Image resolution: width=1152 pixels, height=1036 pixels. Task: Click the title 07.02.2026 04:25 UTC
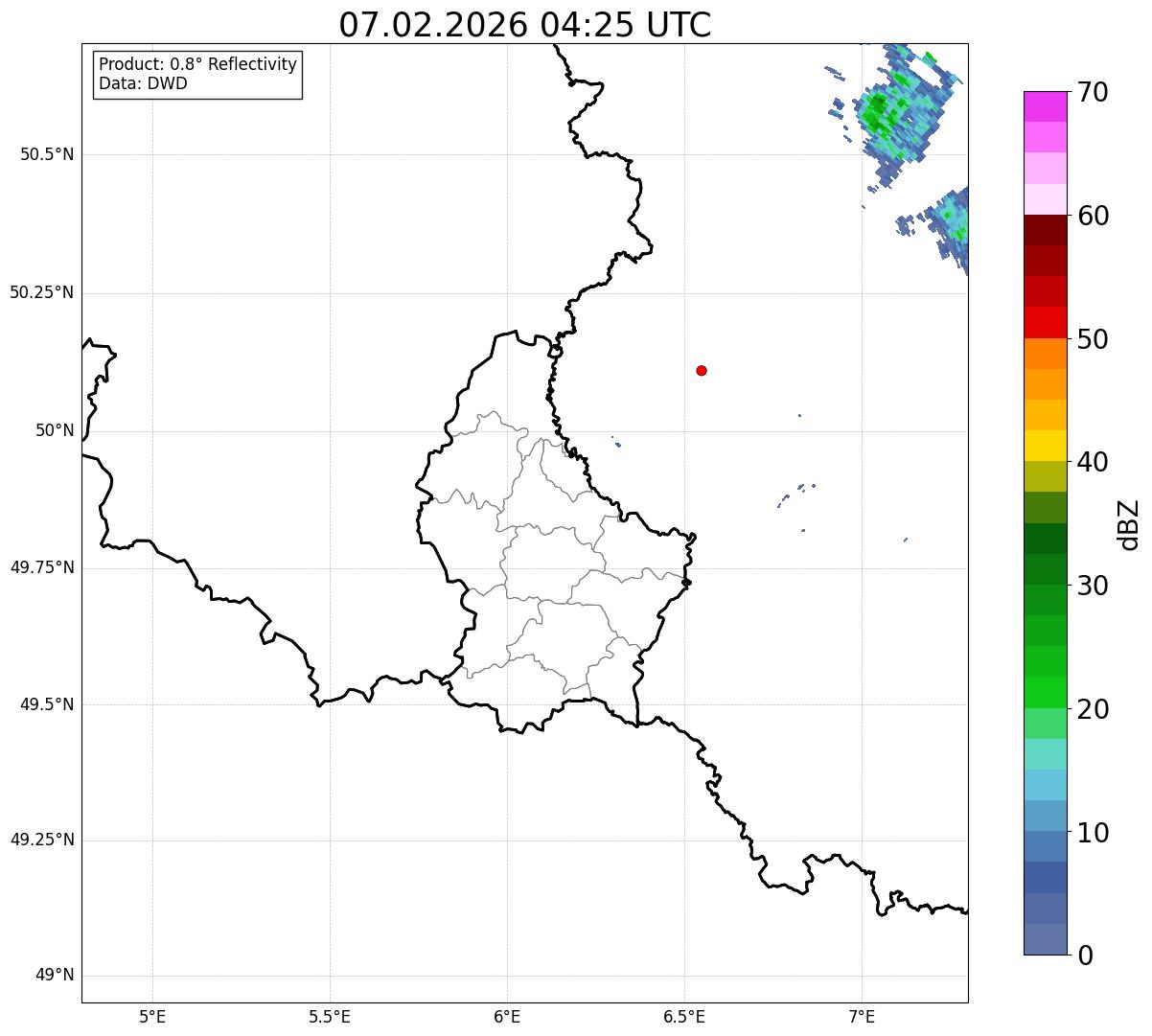tap(525, 25)
